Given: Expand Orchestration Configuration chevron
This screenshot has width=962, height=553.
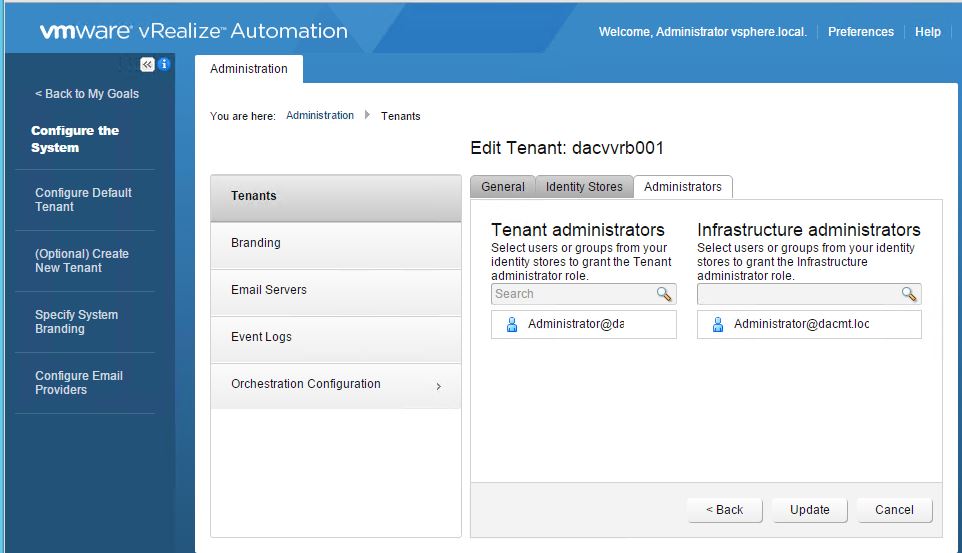Looking at the screenshot, I should click(x=439, y=386).
